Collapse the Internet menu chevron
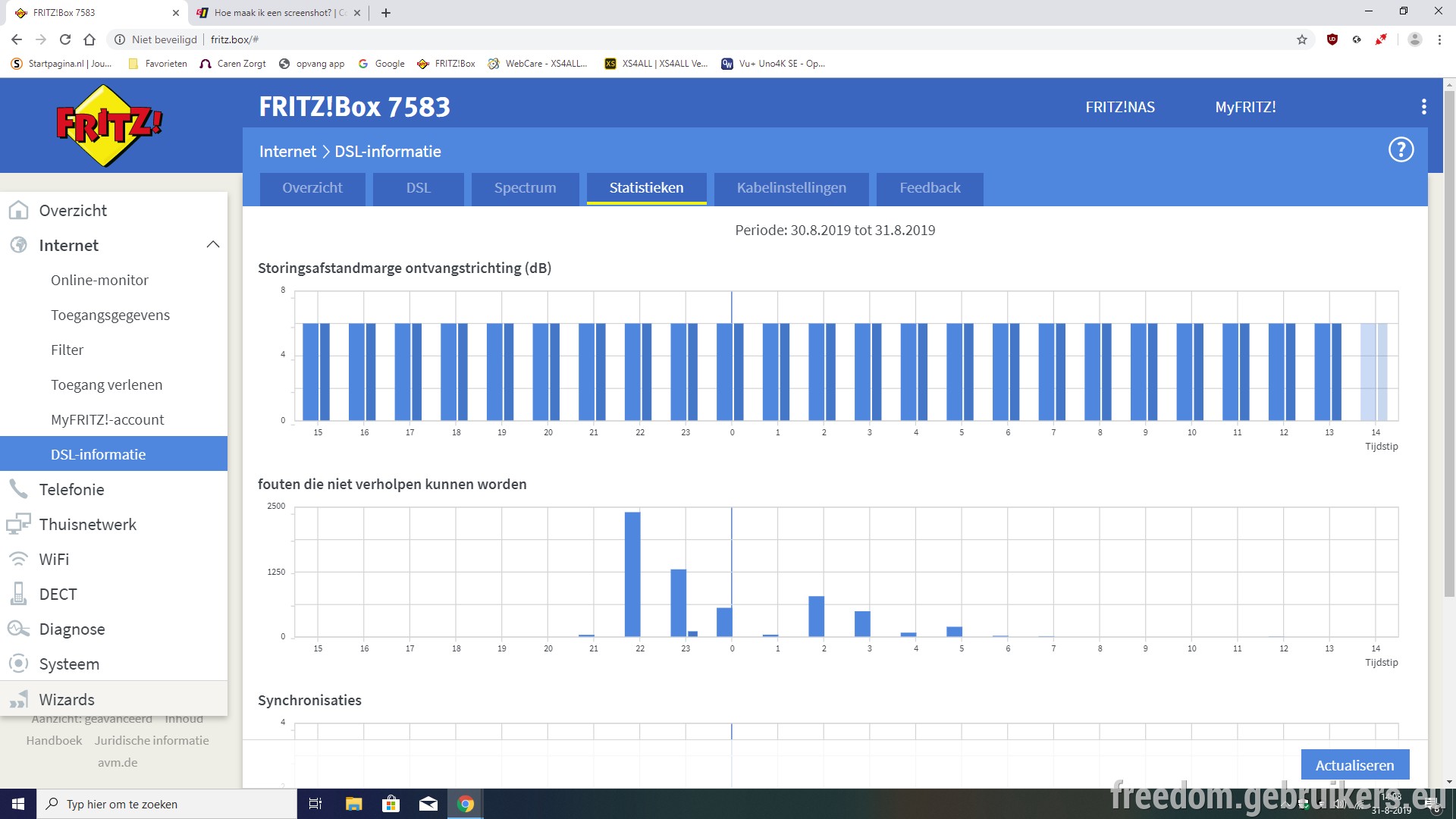1456x819 pixels. [x=213, y=245]
